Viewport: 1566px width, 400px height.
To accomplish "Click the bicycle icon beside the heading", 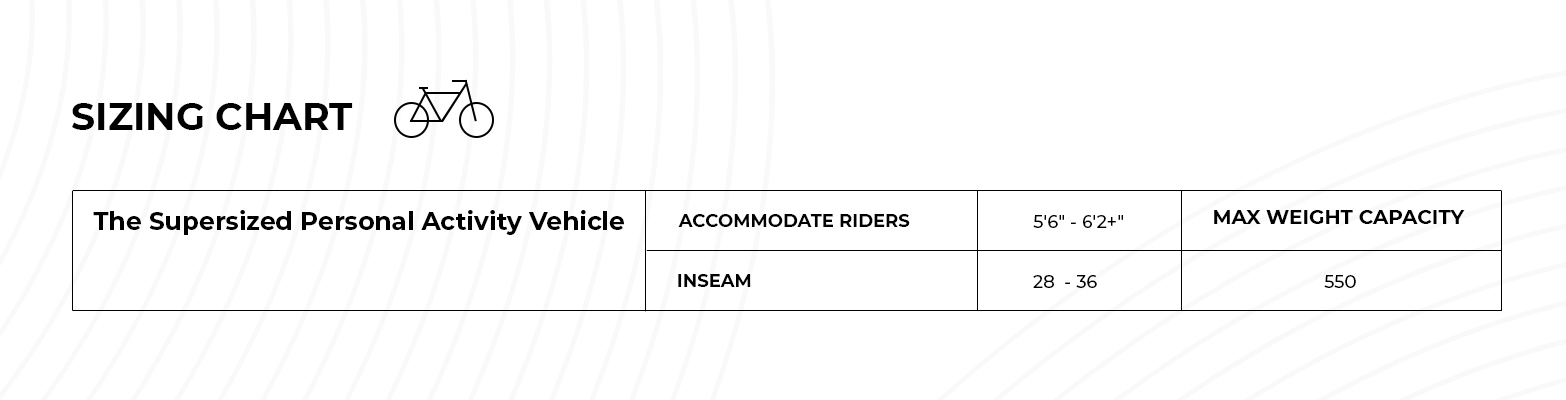I will (x=444, y=109).
